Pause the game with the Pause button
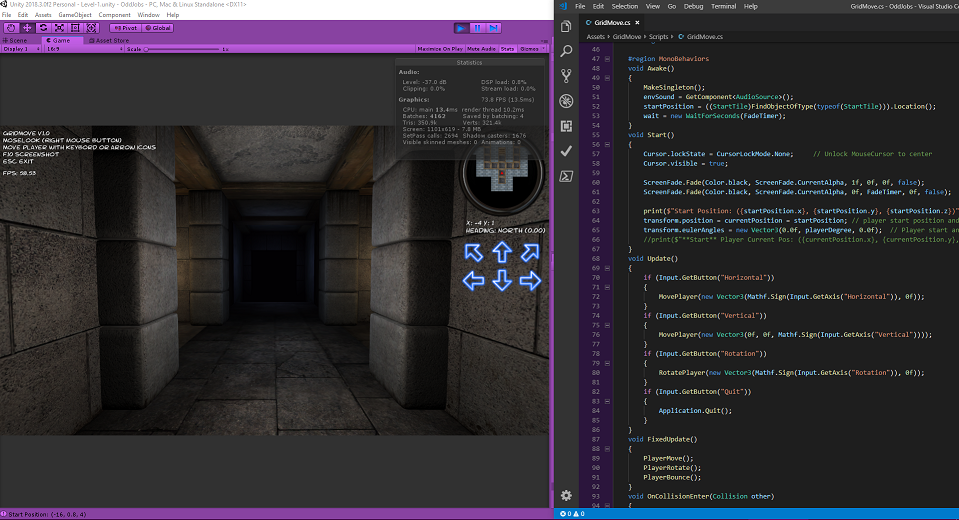This screenshot has height=520, width=959. [477, 28]
